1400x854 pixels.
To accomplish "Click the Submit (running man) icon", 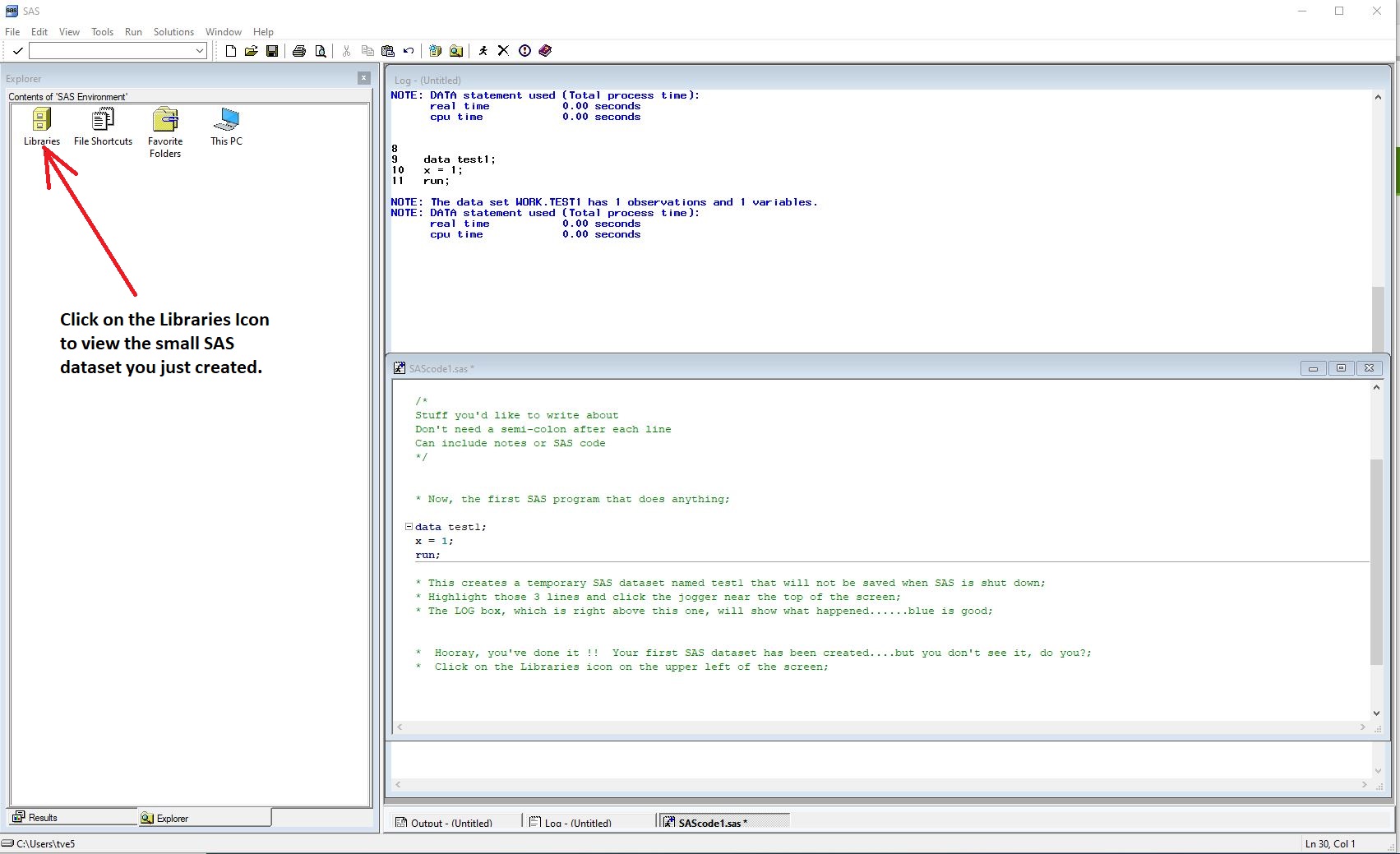I will tap(483, 51).
